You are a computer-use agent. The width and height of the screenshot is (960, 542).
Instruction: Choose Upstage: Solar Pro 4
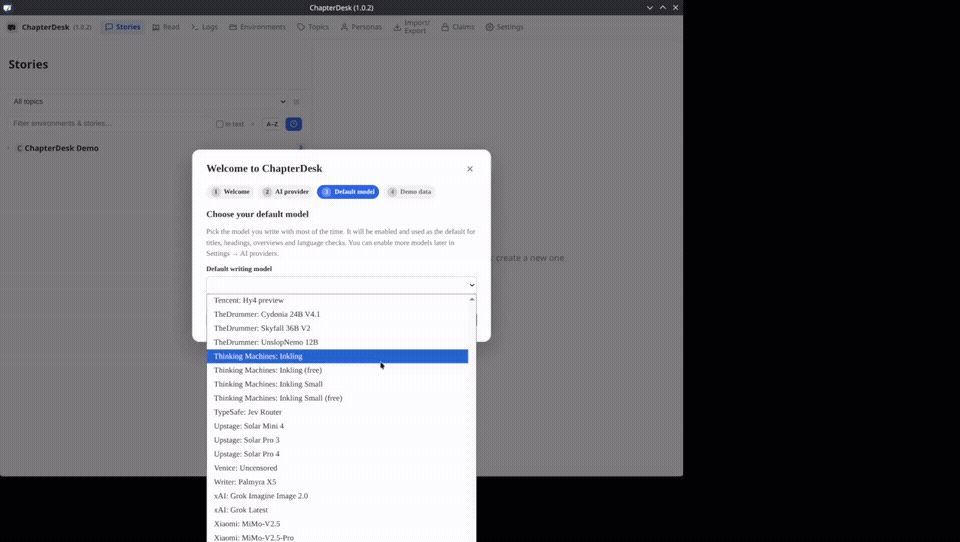click(337, 454)
